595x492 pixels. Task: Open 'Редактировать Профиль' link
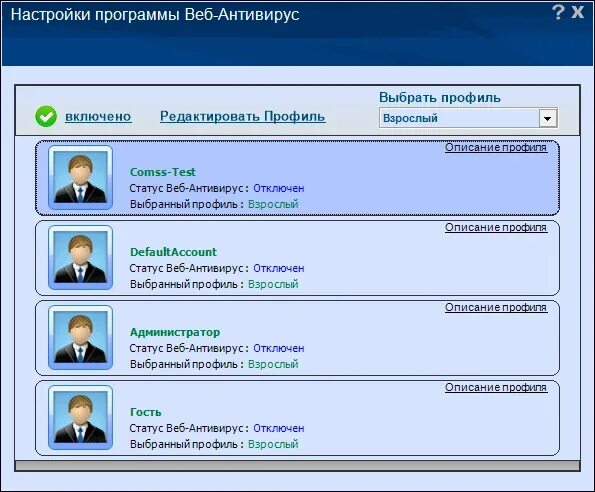242,116
